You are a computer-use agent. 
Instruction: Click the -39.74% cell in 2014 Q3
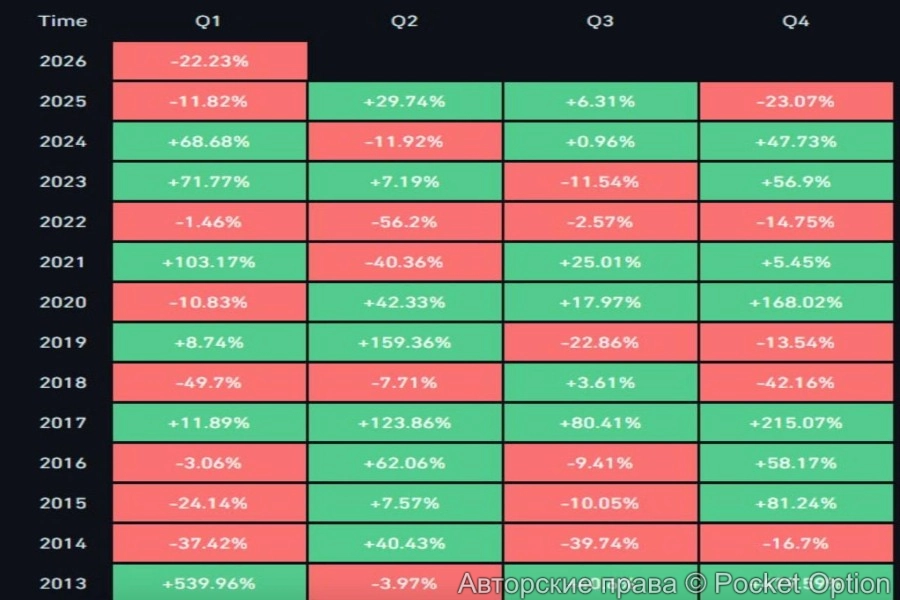pos(600,543)
